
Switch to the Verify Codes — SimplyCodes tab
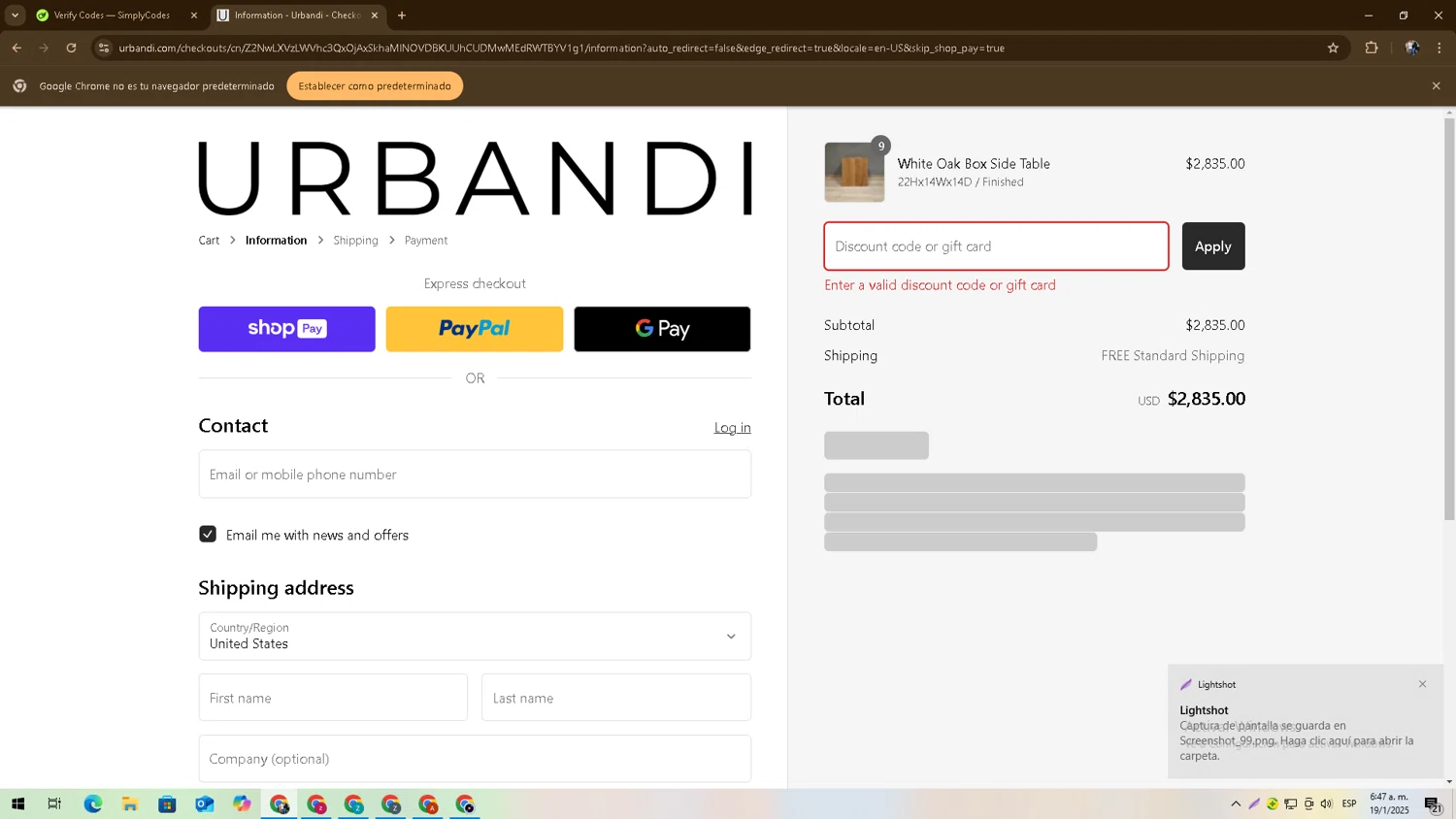pos(112,16)
